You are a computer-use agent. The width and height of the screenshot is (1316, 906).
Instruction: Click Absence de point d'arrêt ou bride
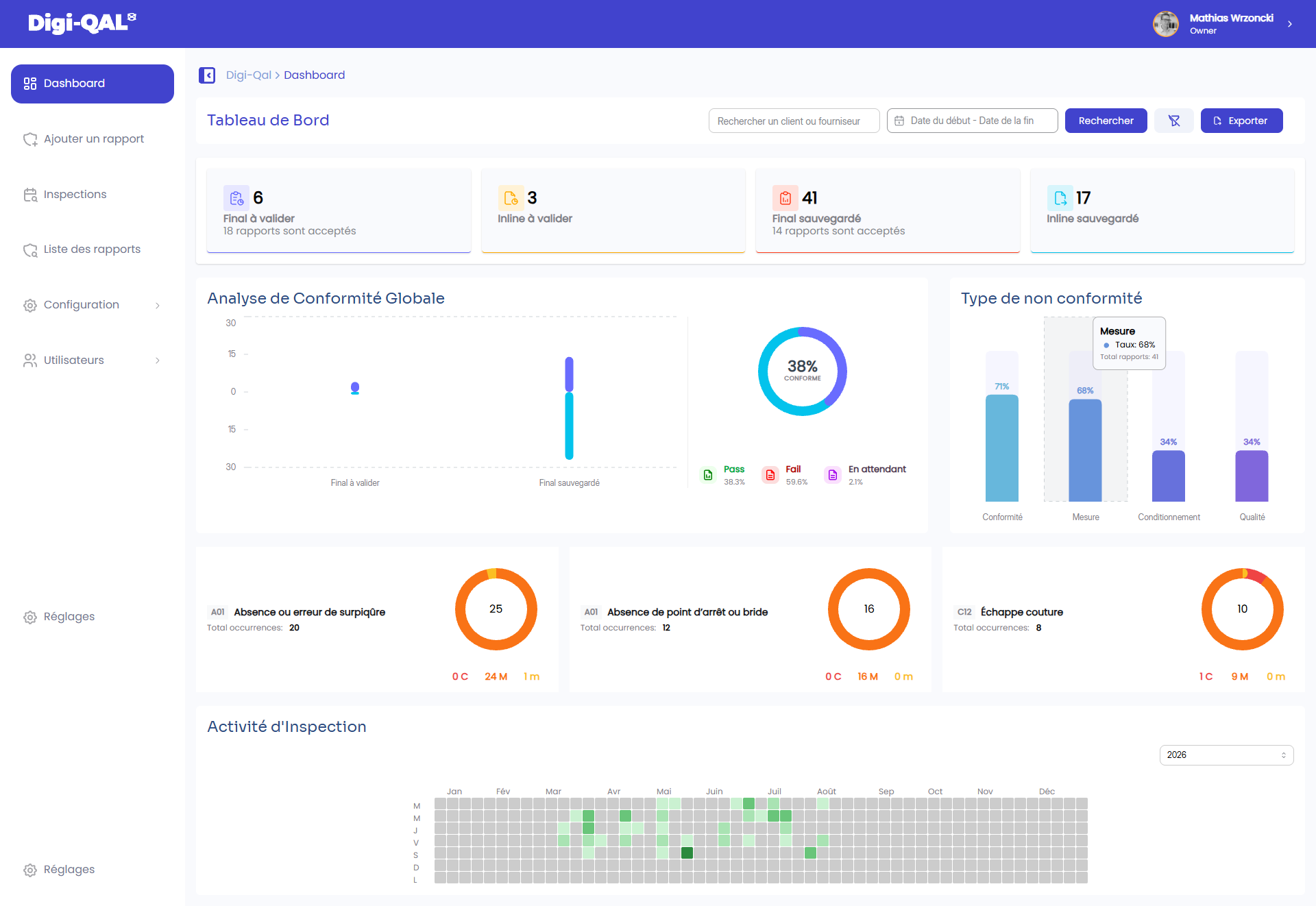click(x=687, y=612)
